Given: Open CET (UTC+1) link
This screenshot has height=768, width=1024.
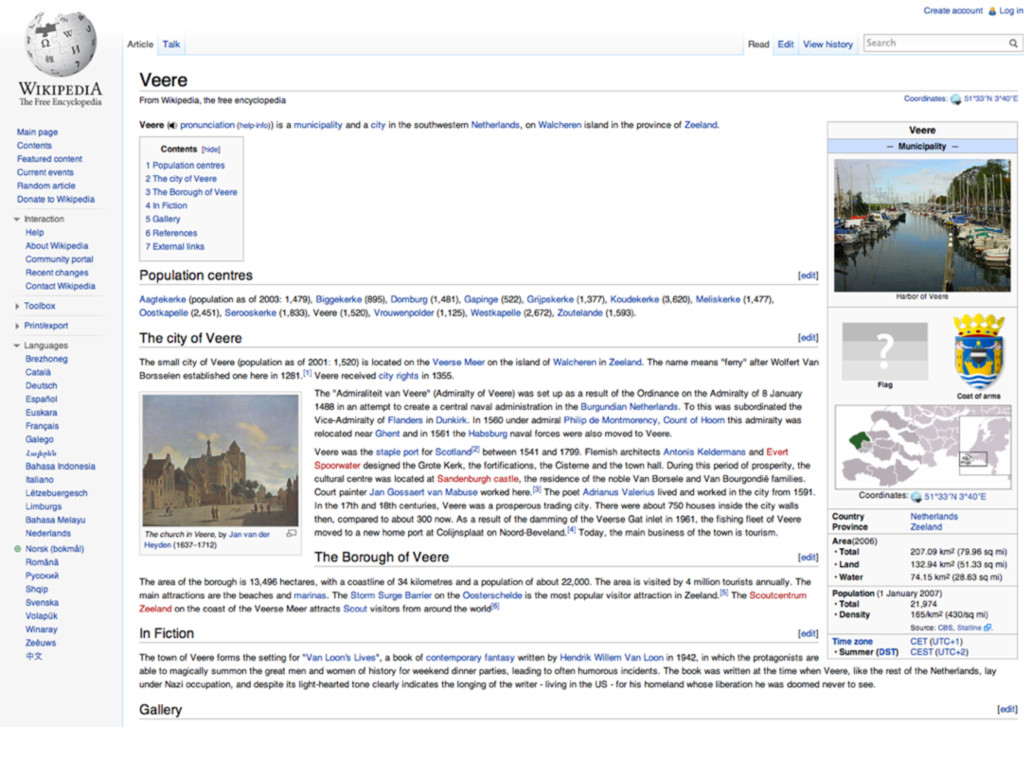Looking at the screenshot, I should (936, 642).
